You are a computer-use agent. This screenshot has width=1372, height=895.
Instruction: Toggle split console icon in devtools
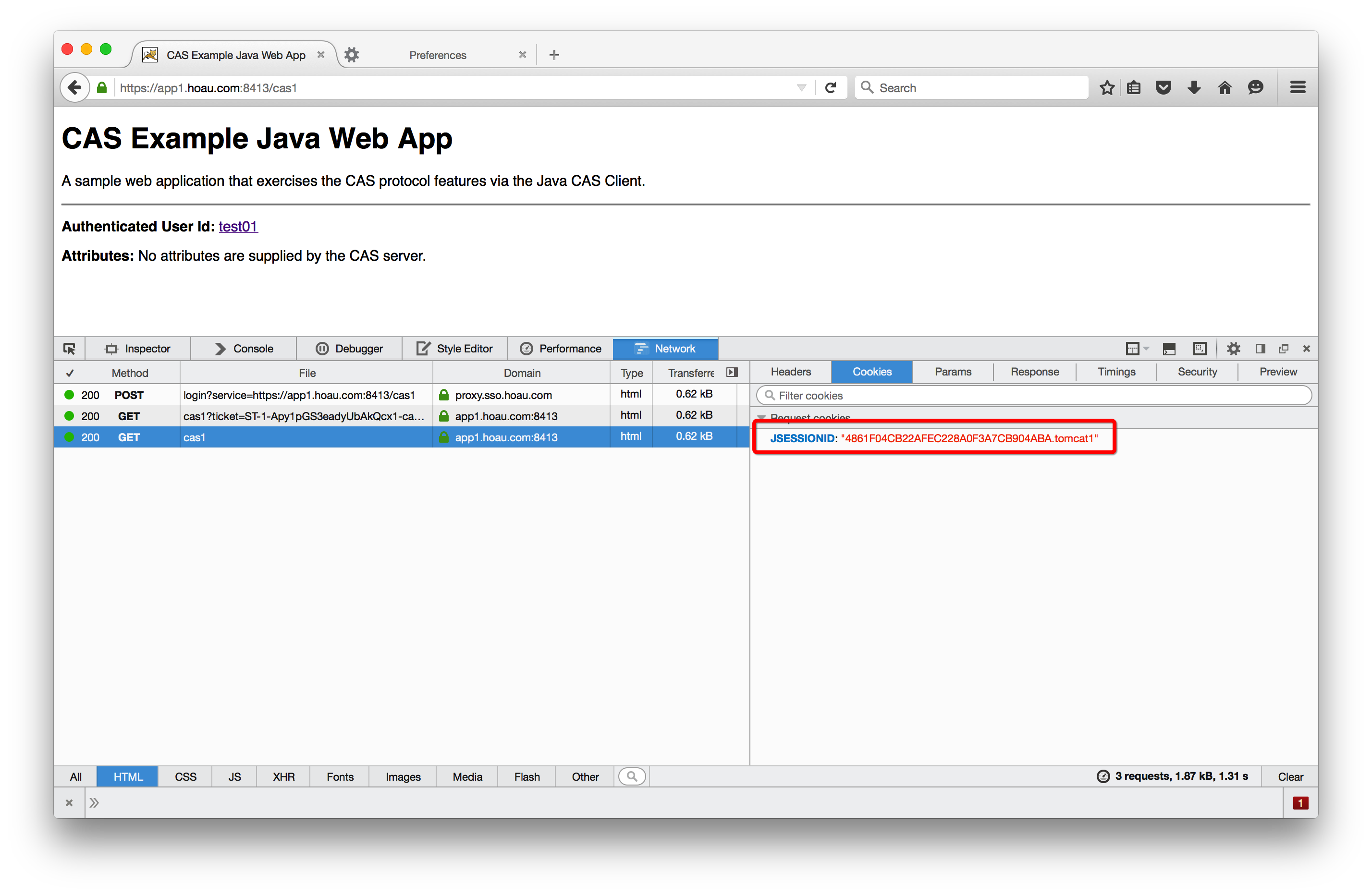click(1168, 349)
